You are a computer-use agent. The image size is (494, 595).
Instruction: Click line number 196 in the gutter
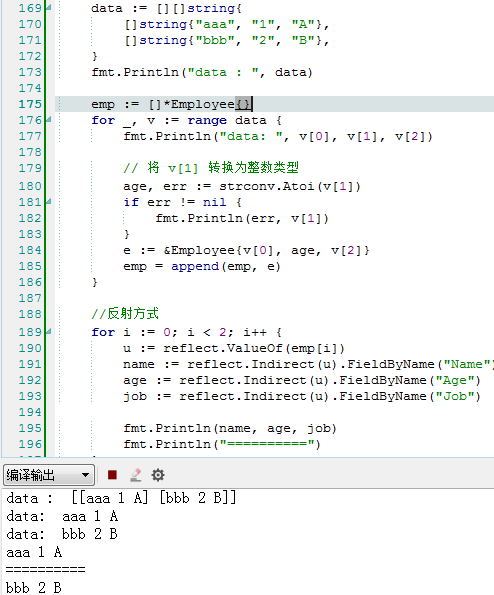pyautogui.click(x=30, y=444)
